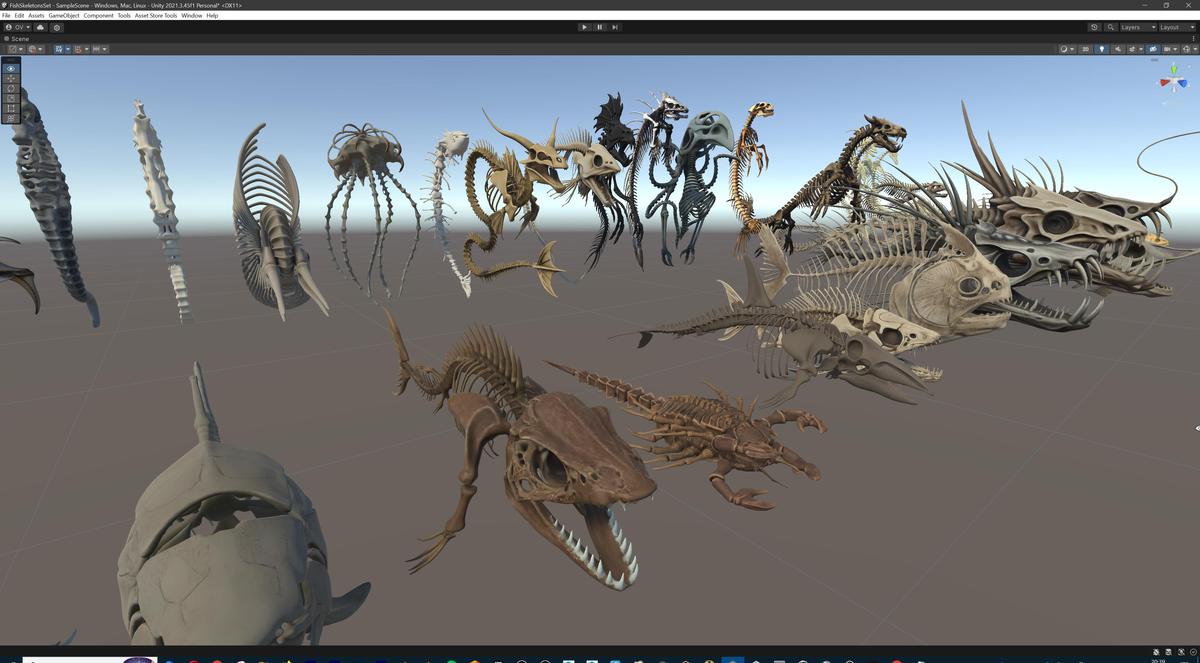Image resolution: width=1200 pixels, height=663 pixels.
Task: Toggle scene effects visibility
Action: pyautogui.click(x=1132, y=49)
